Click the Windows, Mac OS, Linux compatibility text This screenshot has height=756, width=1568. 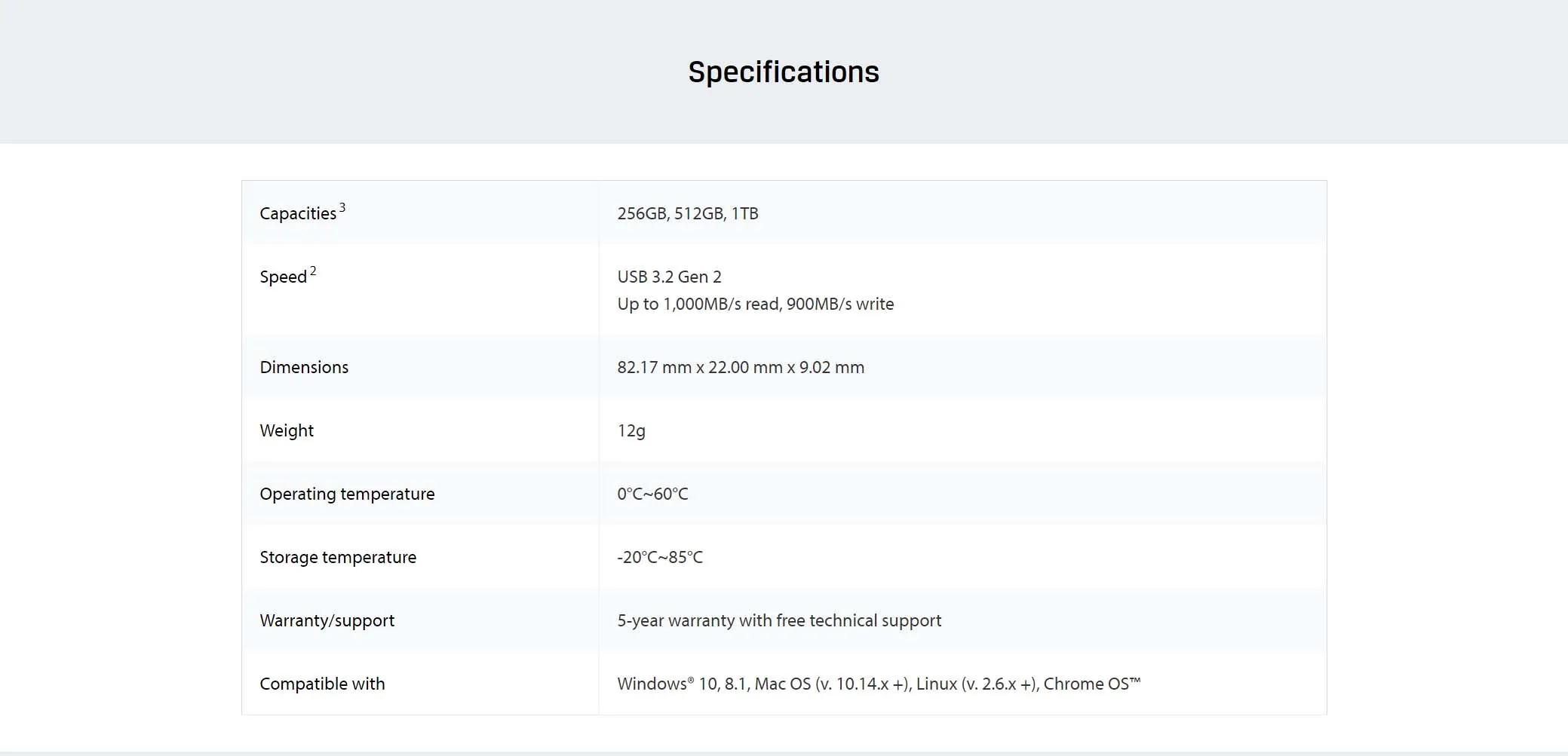pyautogui.click(x=879, y=684)
